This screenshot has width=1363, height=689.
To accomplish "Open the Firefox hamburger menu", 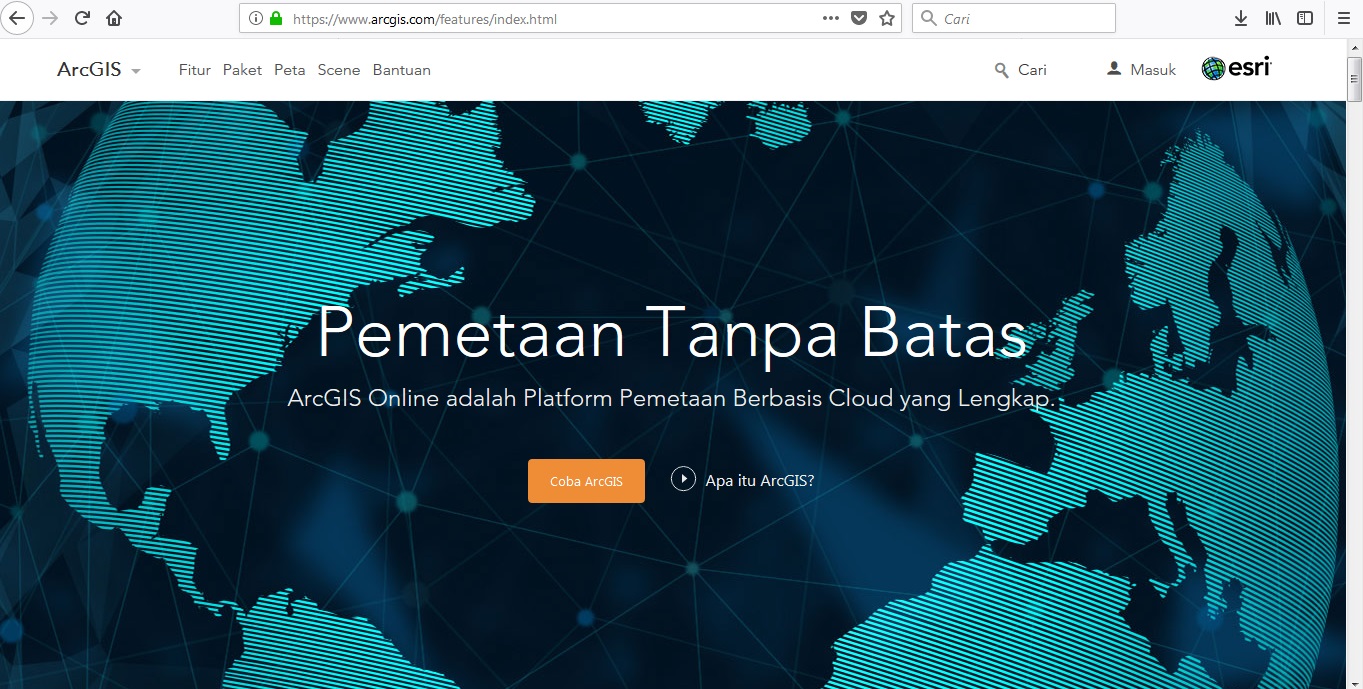I will click(1344, 18).
